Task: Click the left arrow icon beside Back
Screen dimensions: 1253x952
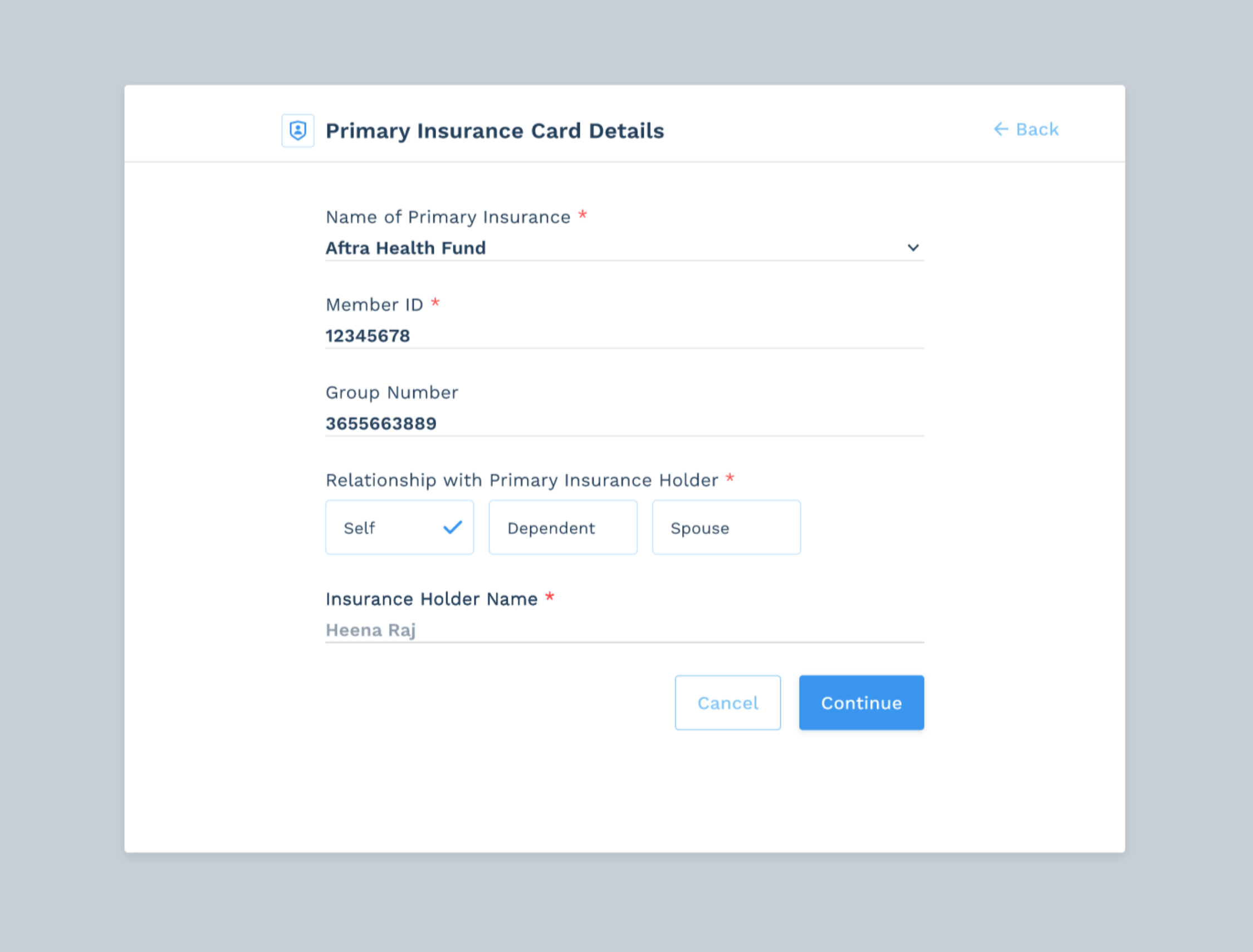Action: [x=1001, y=130]
